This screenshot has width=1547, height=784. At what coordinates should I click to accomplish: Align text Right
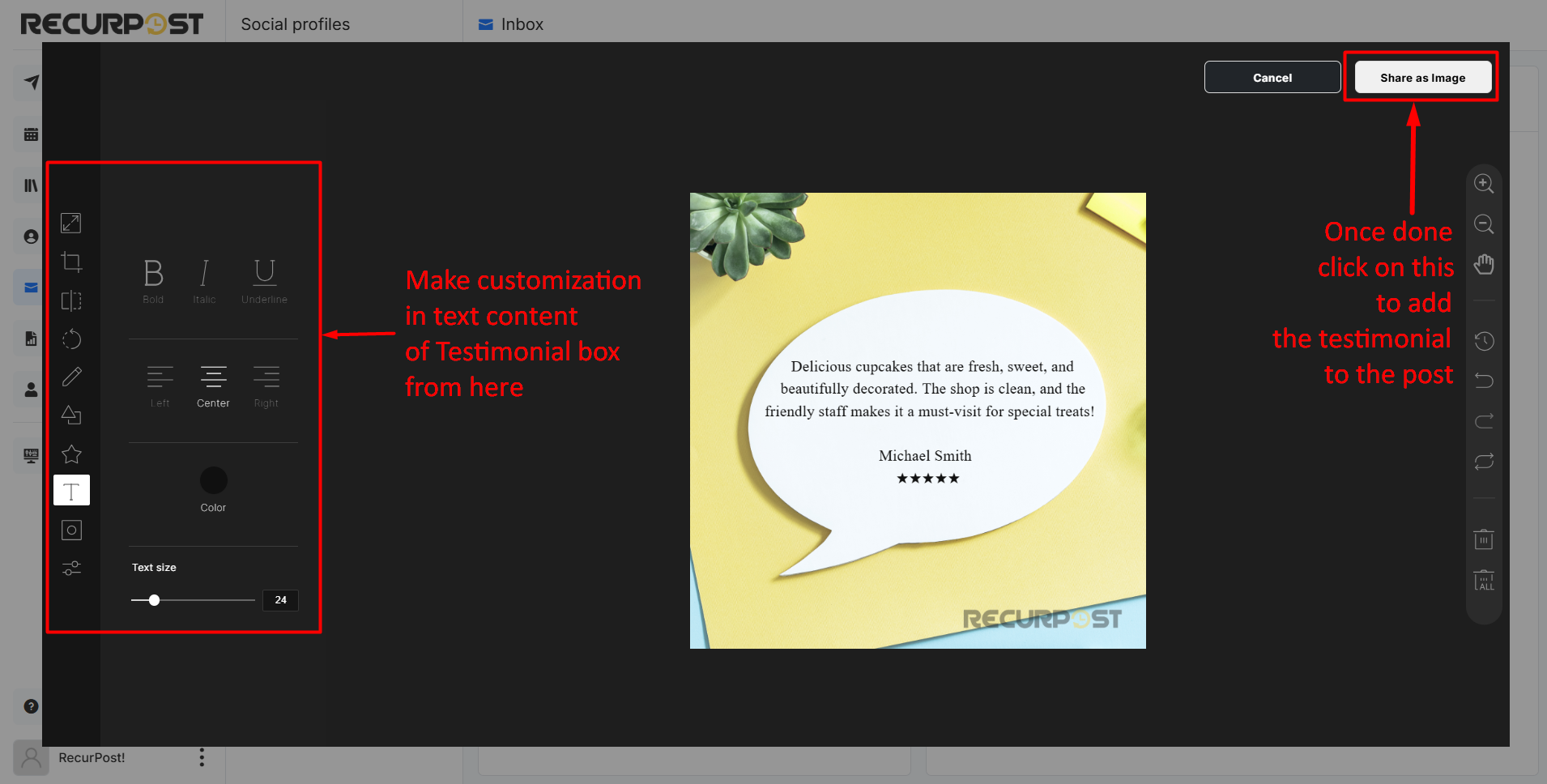[x=266, y=386]
